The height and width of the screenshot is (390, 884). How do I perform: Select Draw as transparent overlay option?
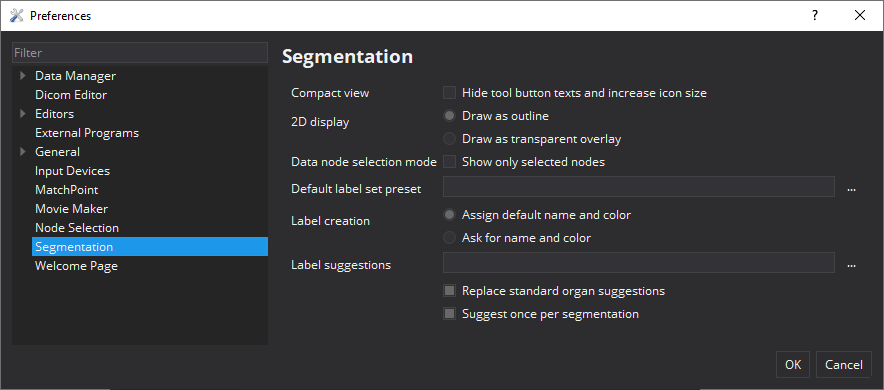coord(449,139)
